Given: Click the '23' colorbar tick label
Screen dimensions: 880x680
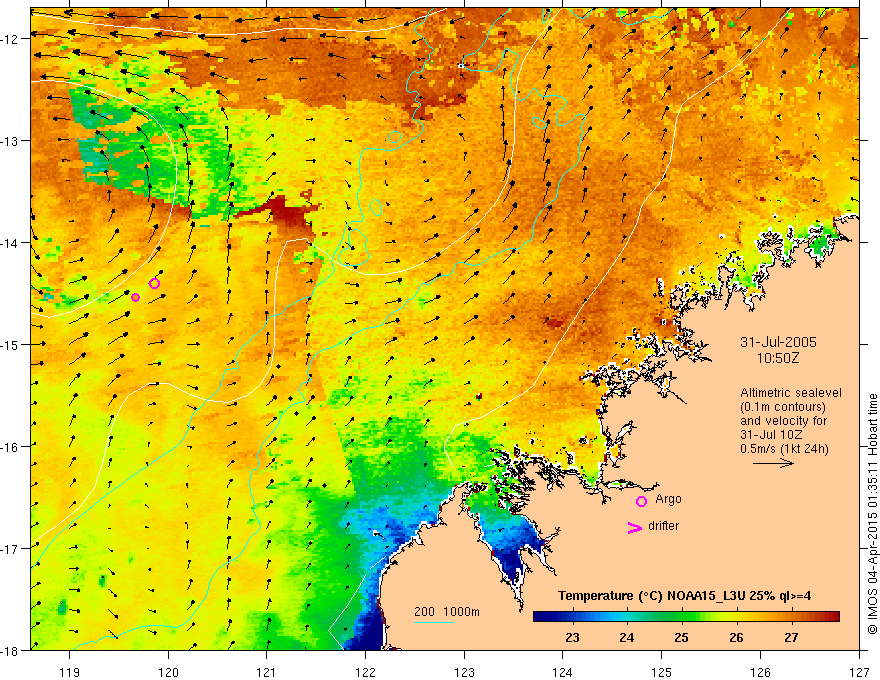Looking at the screenshot, I should pyautogui.click(x=572, y=638).
